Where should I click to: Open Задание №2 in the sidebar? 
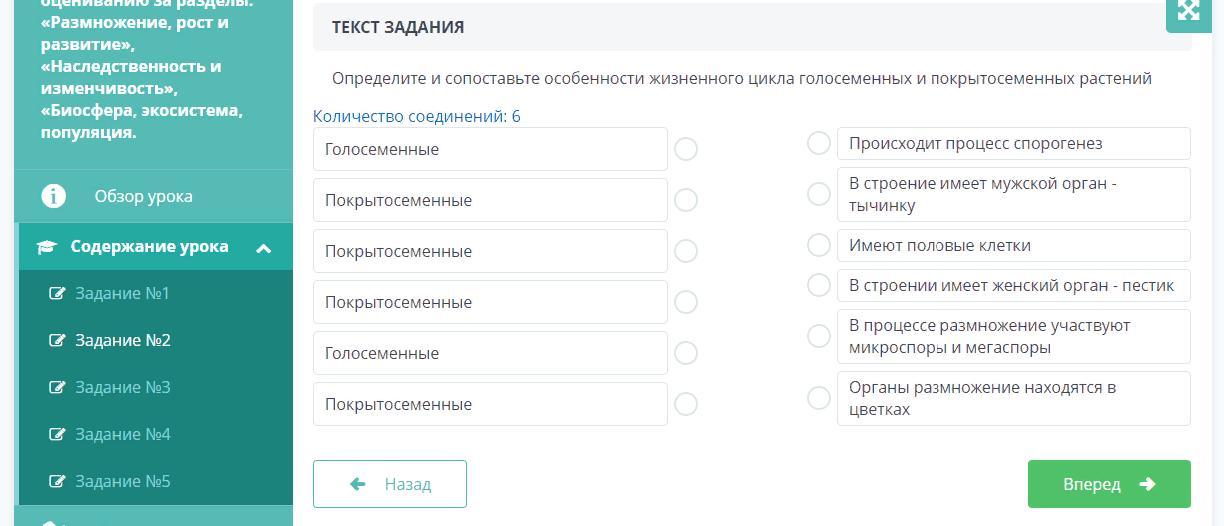tap(122, 340)
